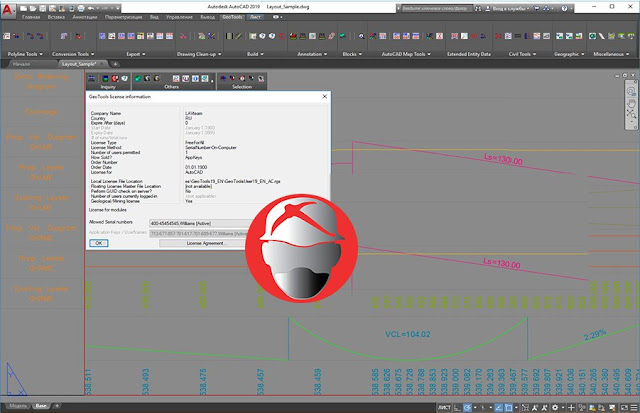Click the Undo arrow in Quick Access toolbar

91,8
